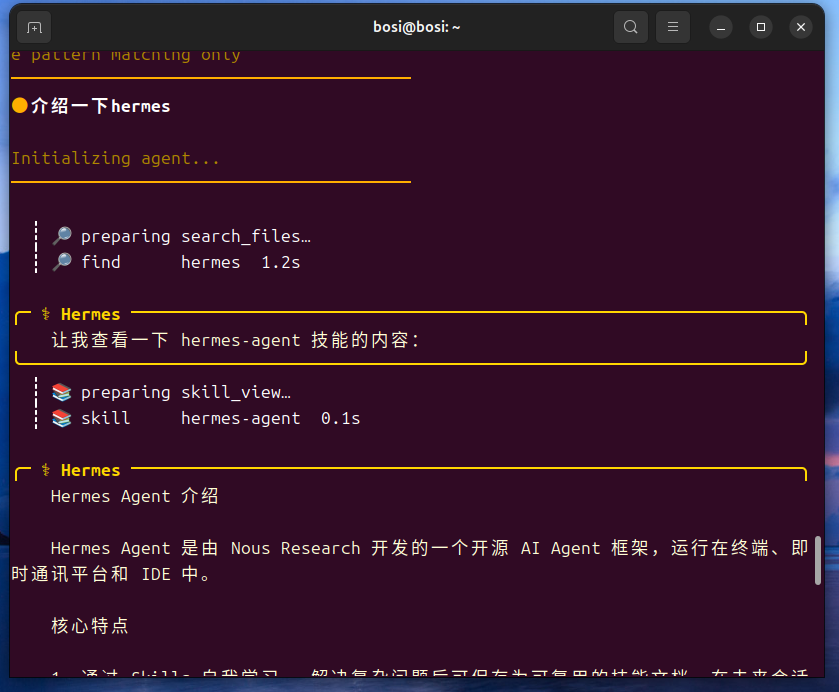Open a new terminal tab

coord(34,27)
